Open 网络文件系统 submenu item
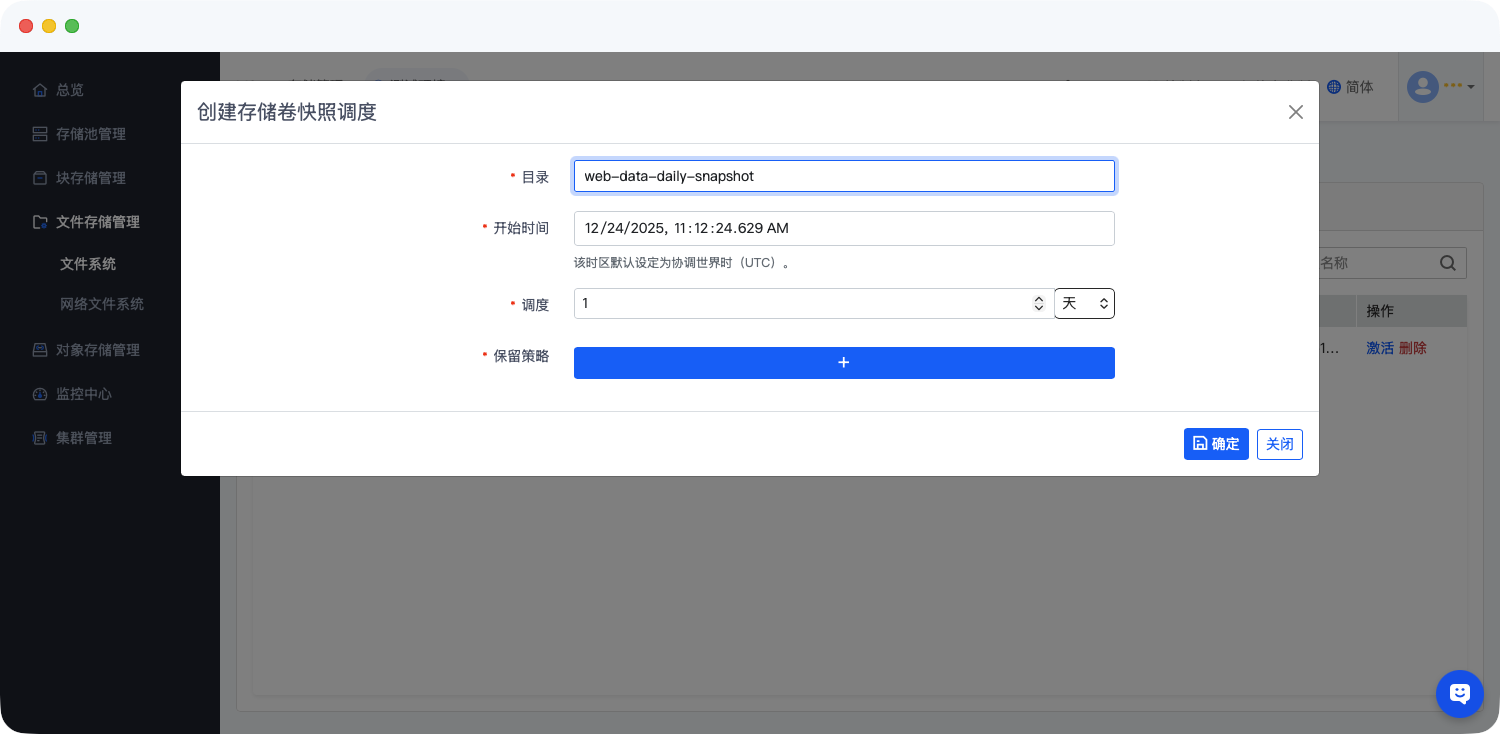 pos(102,304)
